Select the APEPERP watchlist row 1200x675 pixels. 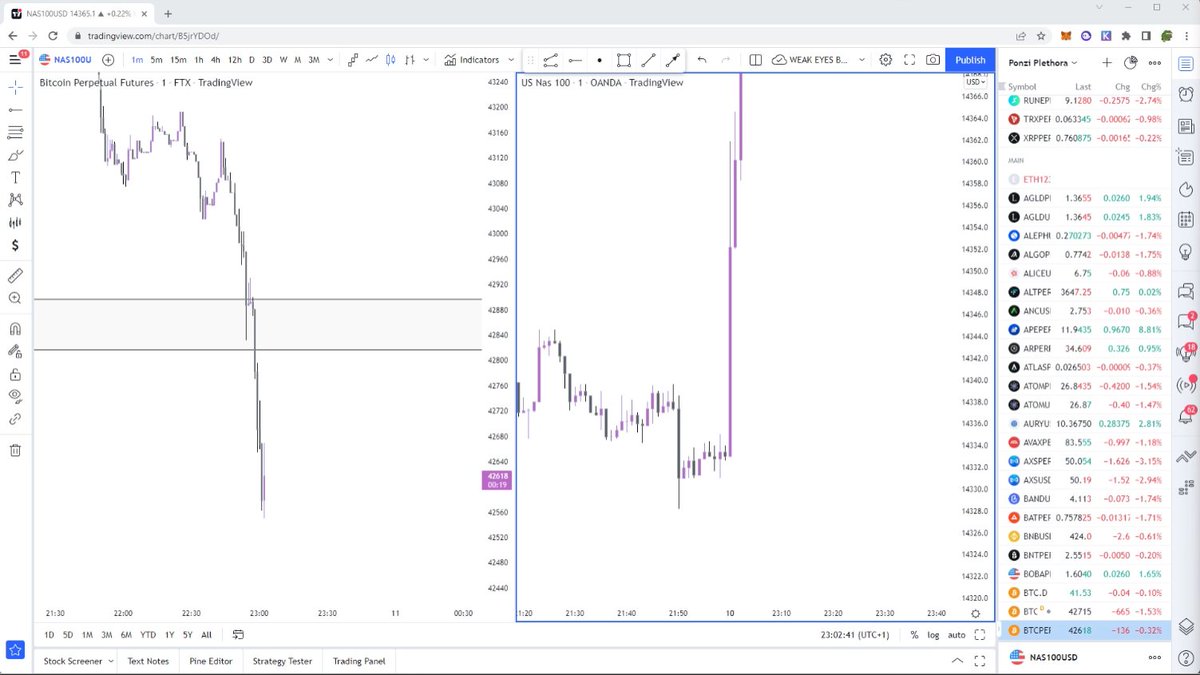click(1084, 329)
